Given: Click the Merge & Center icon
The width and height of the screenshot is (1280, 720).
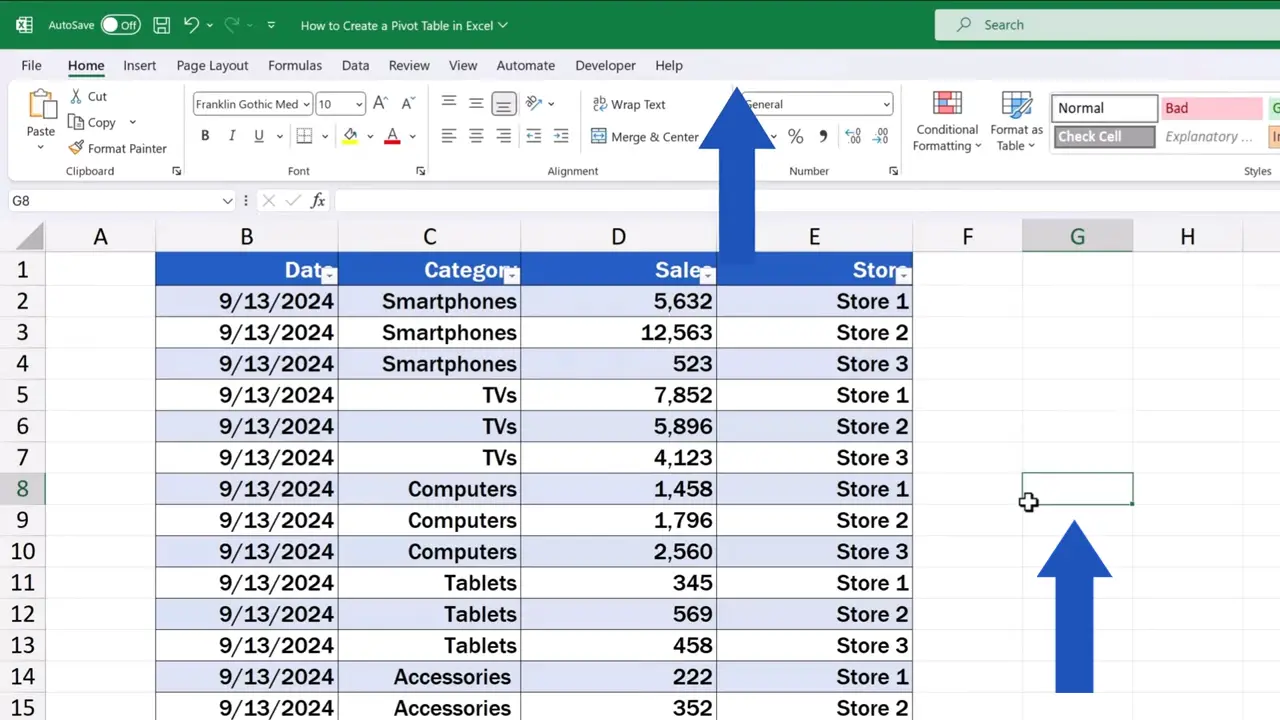Looking at the screenshot, I should [600, 137].
